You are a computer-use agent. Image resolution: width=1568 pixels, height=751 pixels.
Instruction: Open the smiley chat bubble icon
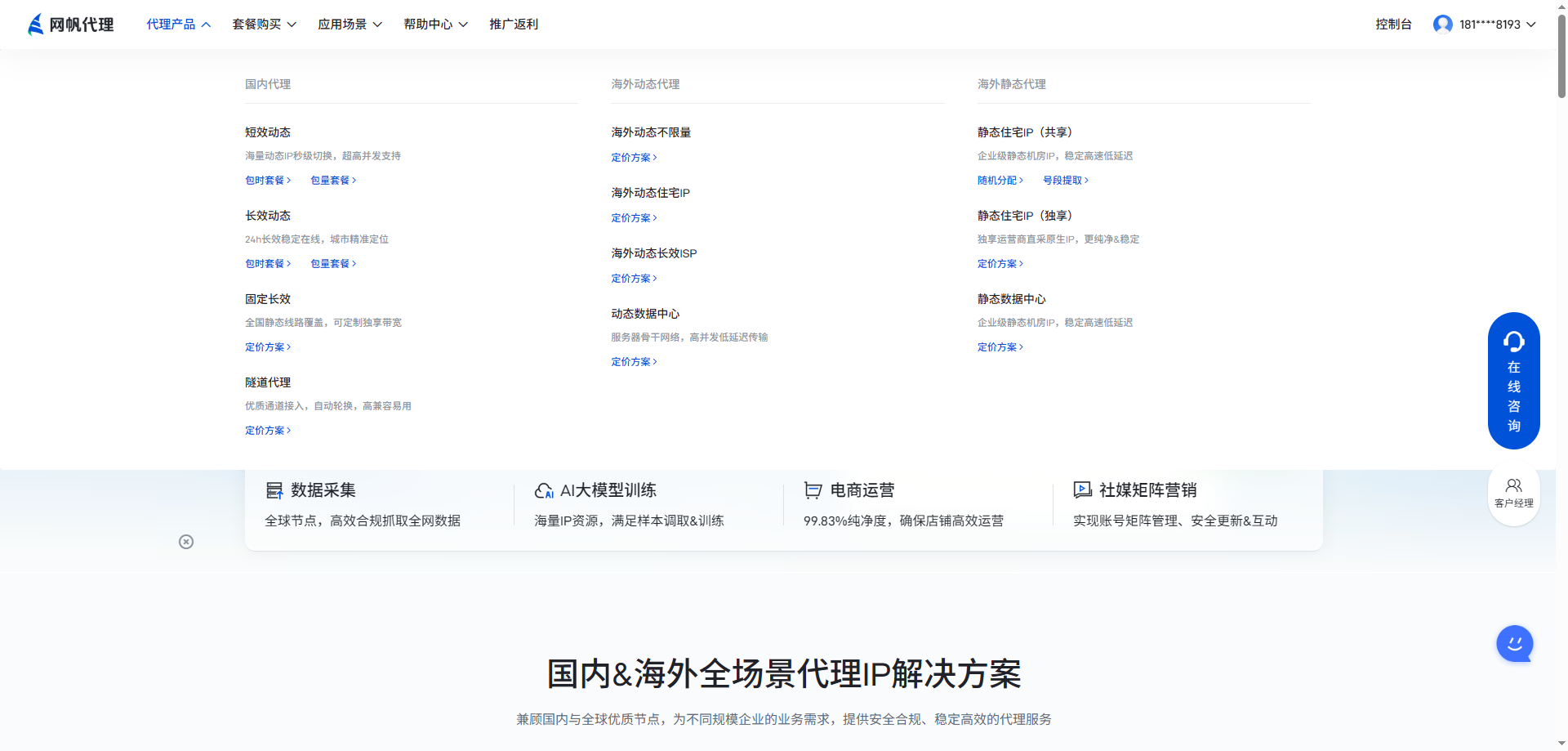click(1515, 644)
